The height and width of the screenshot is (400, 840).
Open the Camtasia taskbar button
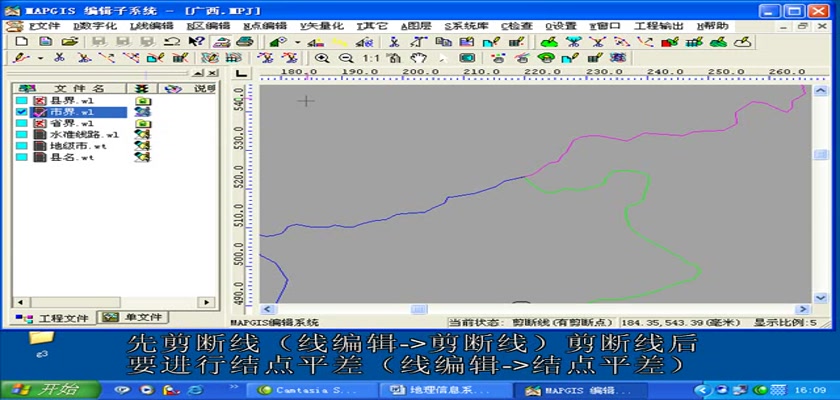pyautogui.click(x=300, y=389)
